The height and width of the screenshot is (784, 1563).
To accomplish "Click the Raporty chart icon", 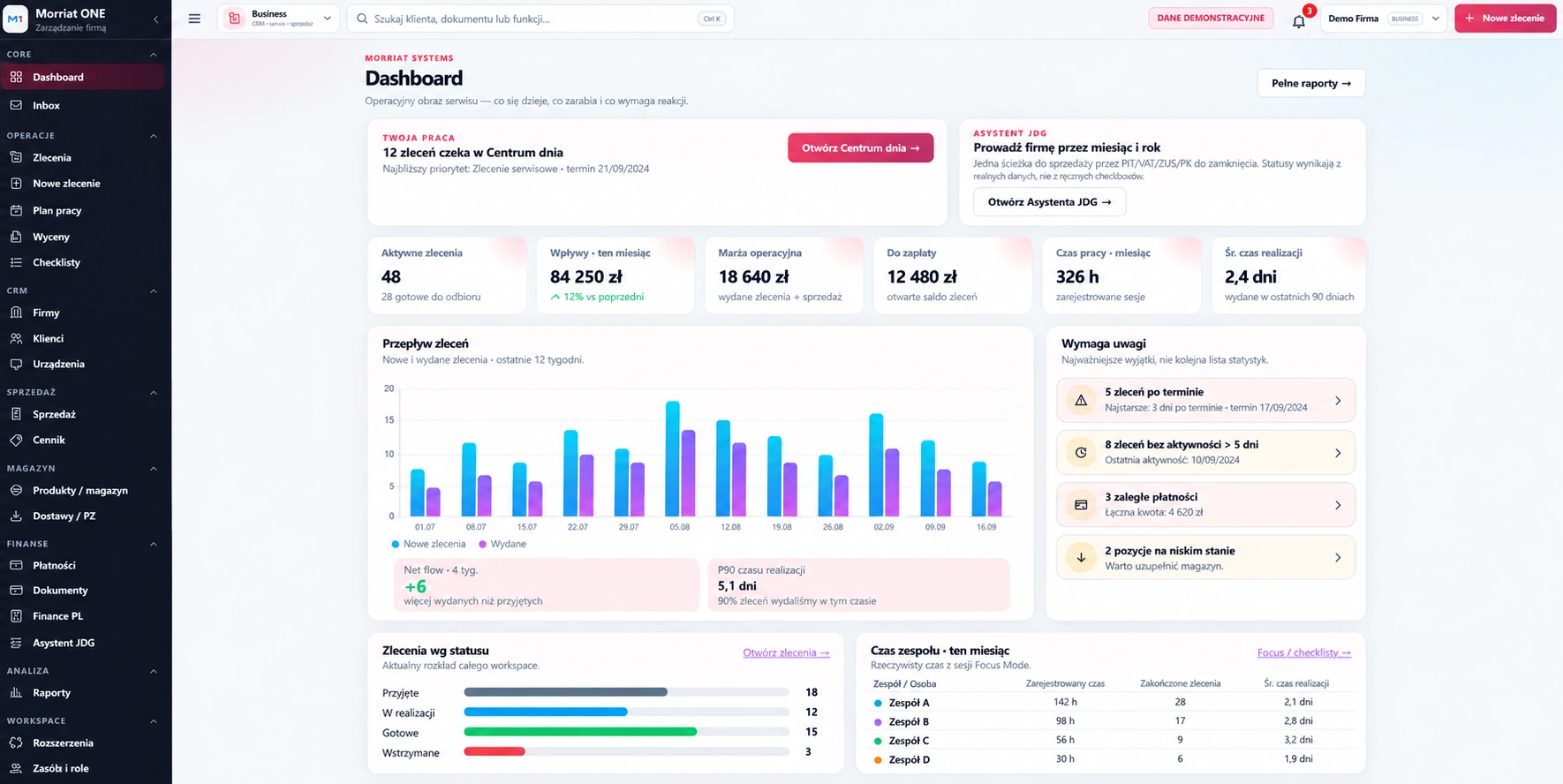I will (x=16, y=693).
